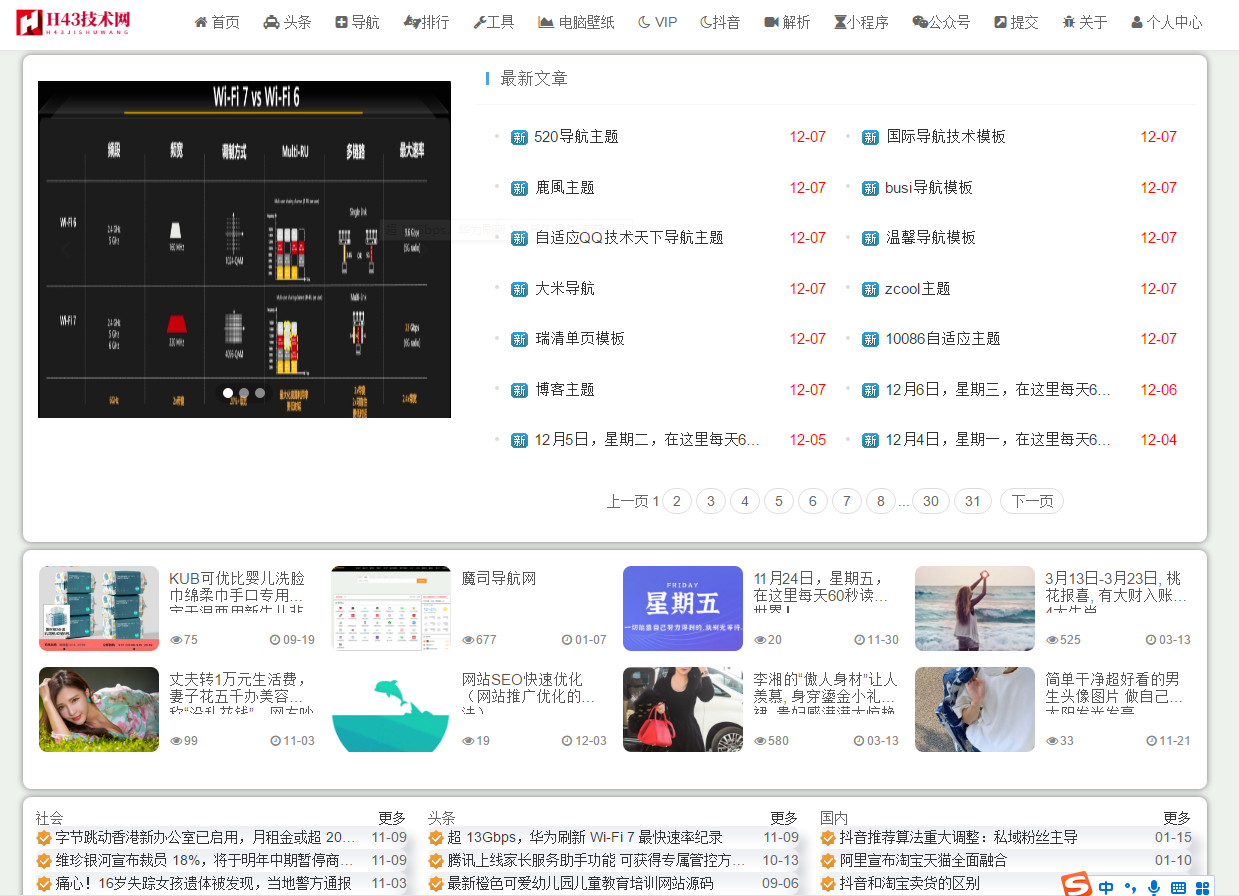Select the second carousel indicator dot
Viewport: 1239px width, 896px height.
(244, 393)
